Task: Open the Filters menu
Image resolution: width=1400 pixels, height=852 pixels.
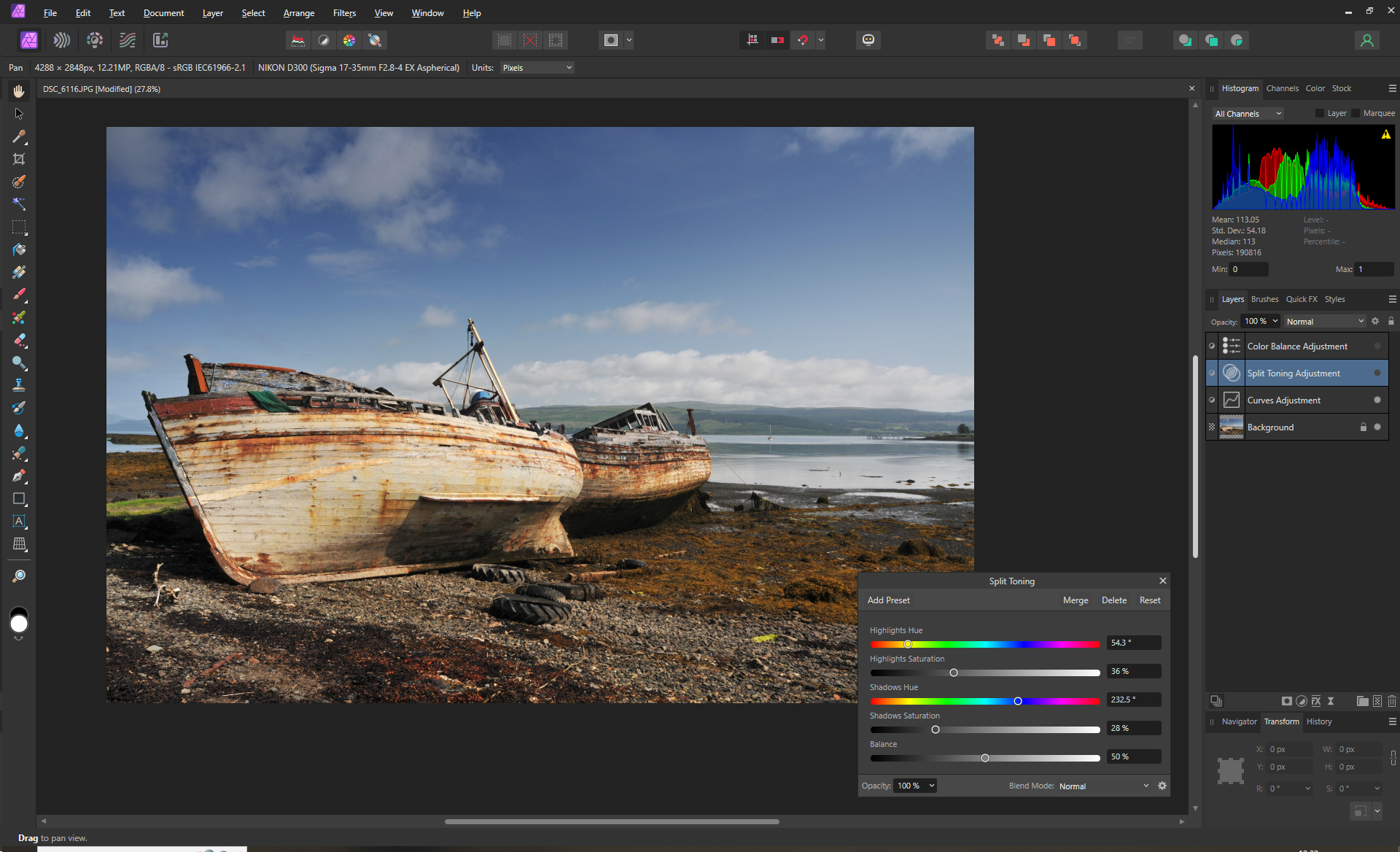Action: [x=344, y=13]
